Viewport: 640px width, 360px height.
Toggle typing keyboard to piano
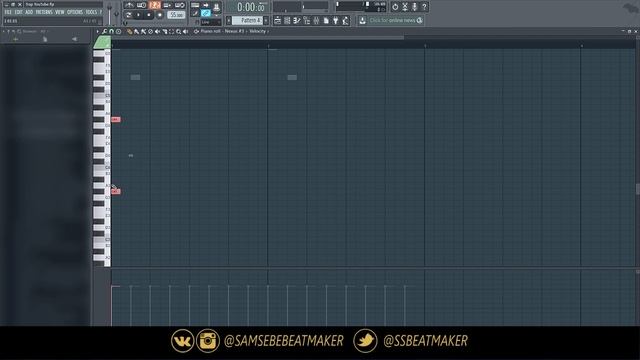(x=195, y=5)
